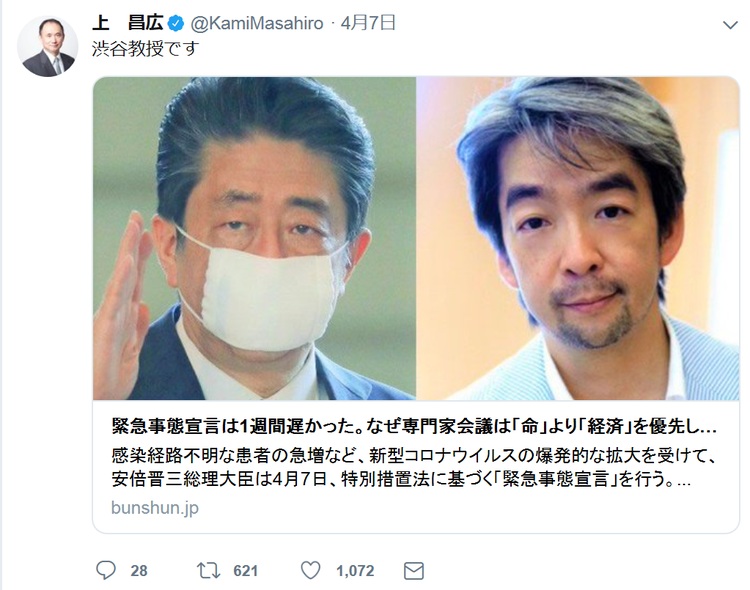Like the tweet with the heart icon
Viewport: 750px width, 590px height.
tap(310, 570)
